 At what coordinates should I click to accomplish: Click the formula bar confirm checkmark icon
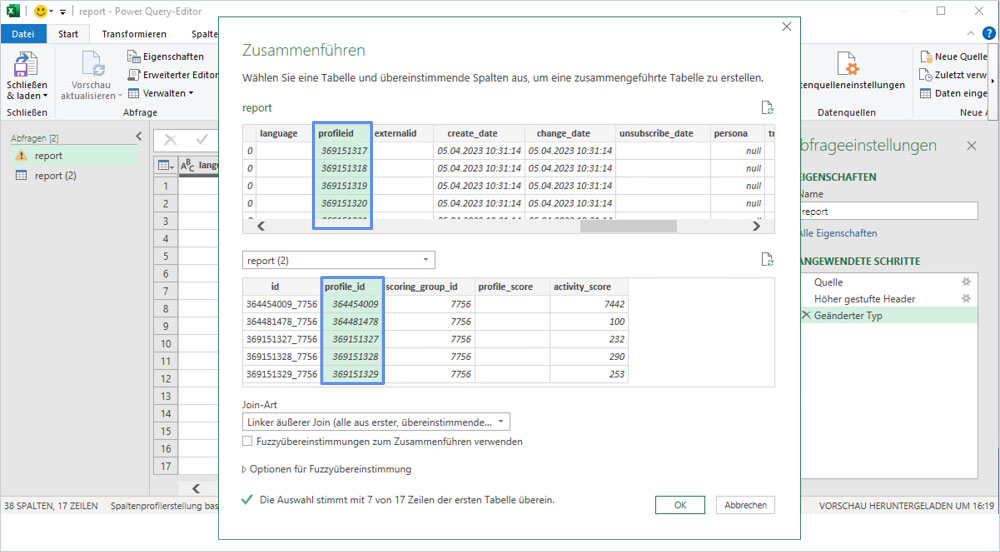pos(202,139)
